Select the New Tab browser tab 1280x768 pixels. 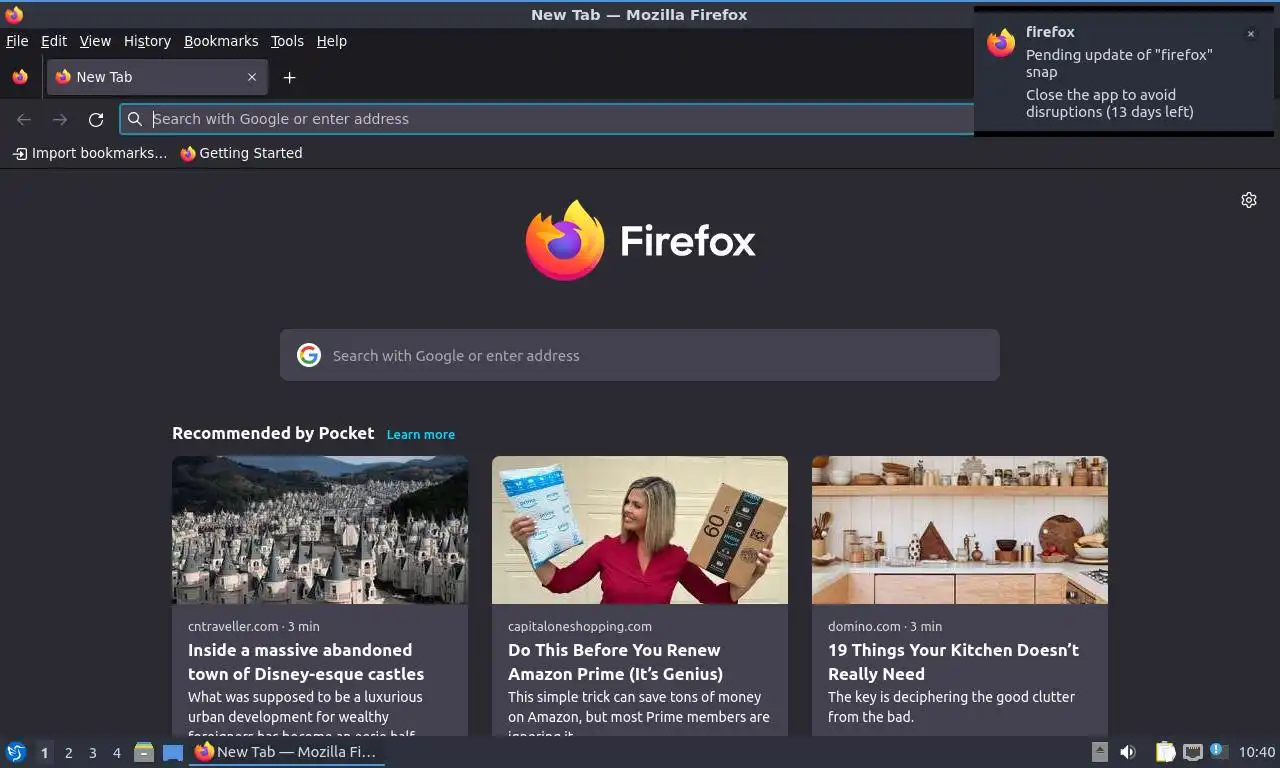click(157, 77)
